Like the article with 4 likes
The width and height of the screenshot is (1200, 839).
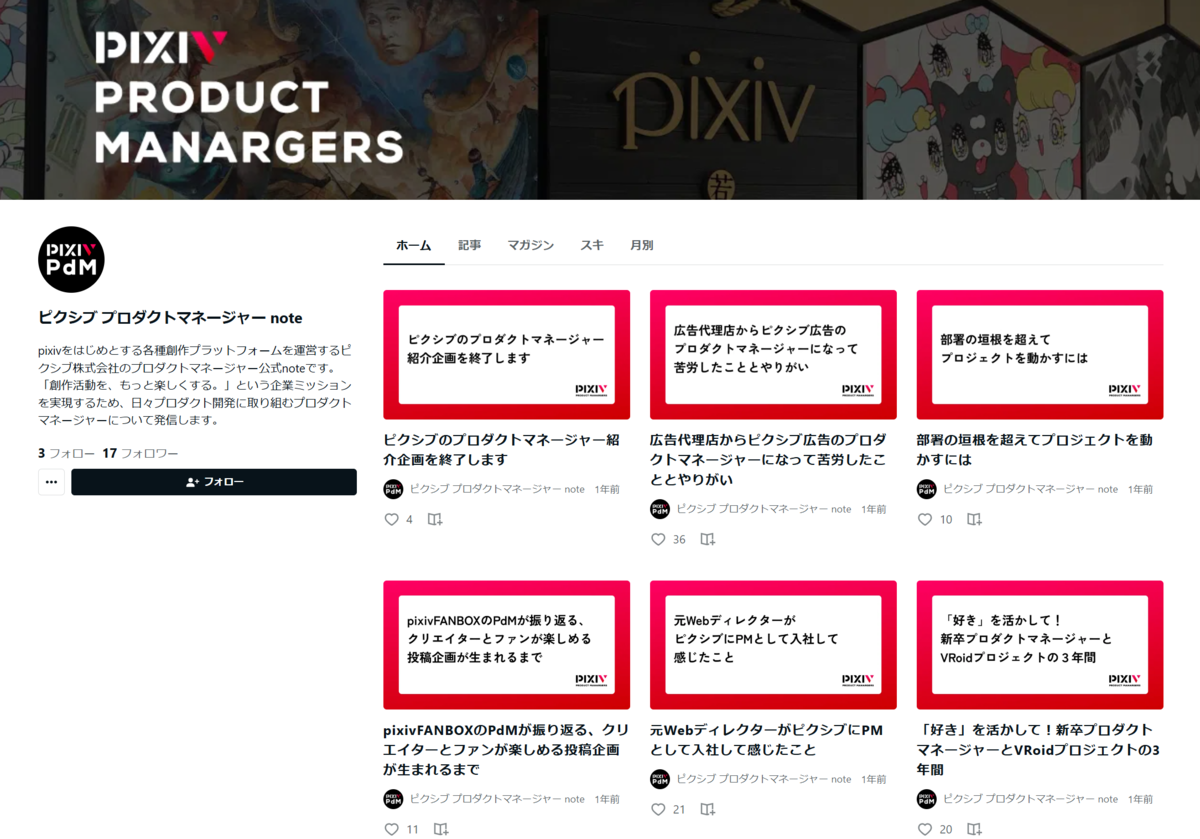coord(391,519)
